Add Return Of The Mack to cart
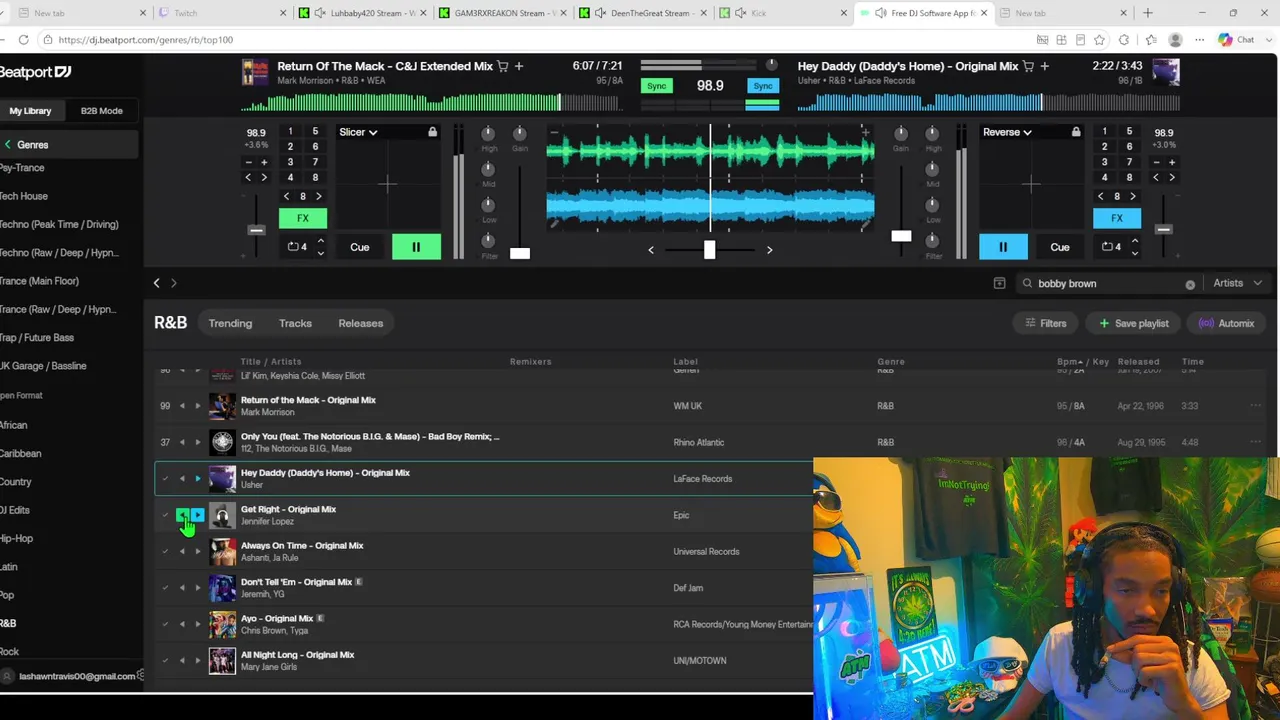This screenshot has width=1280, height=720. tap(503, 66)
